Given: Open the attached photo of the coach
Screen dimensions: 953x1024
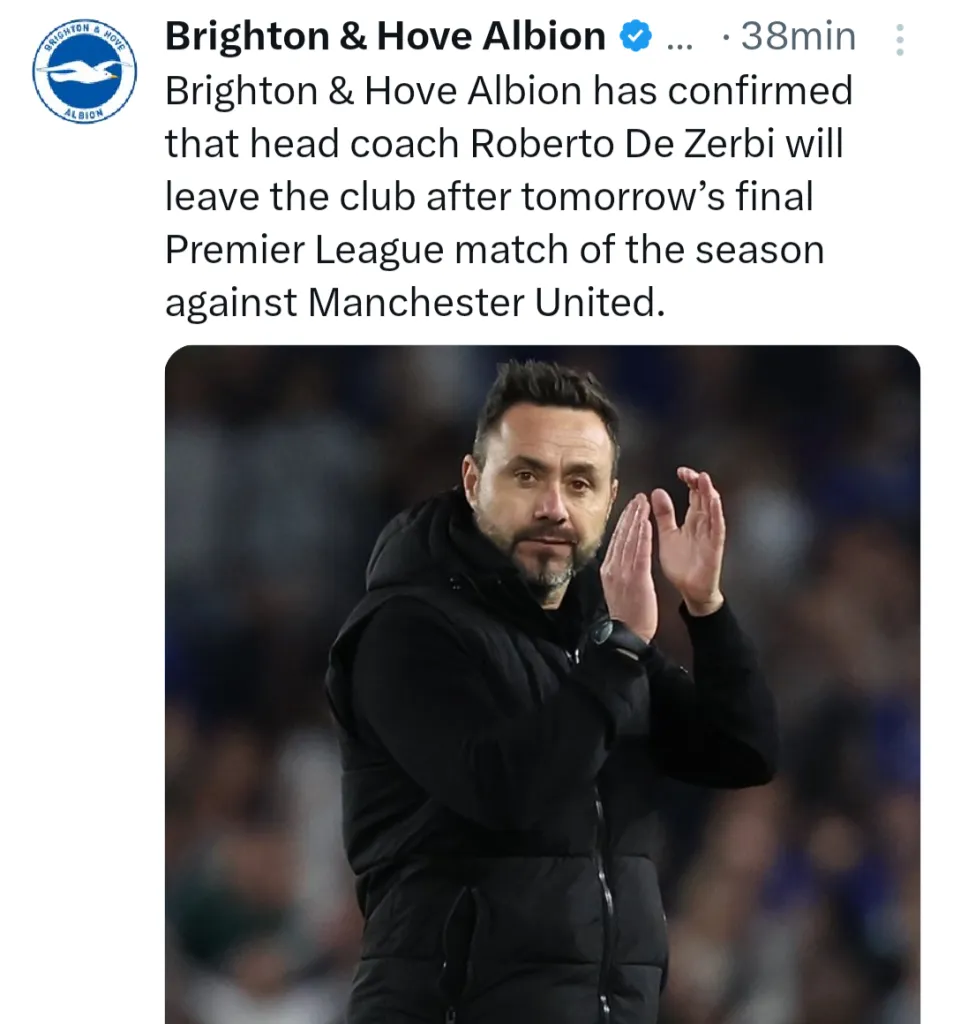Looking at the screenshot, I should pos(541,683).
